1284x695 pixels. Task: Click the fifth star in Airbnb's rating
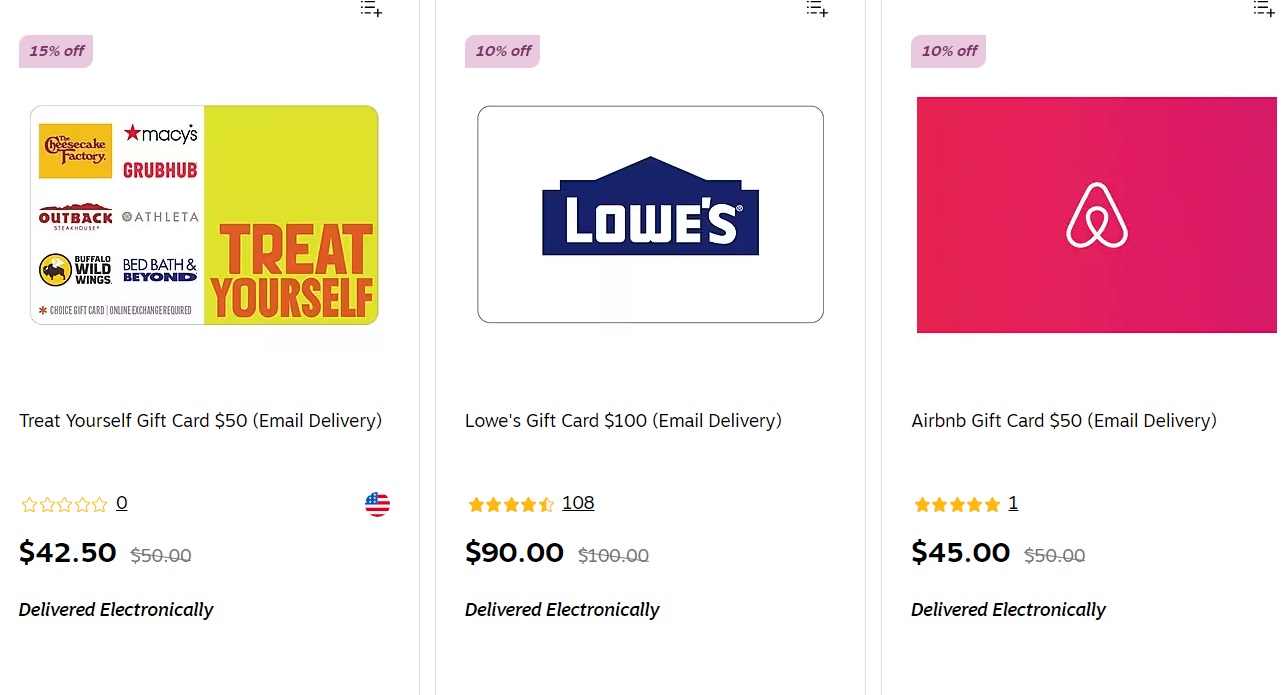tap(993, 504)
